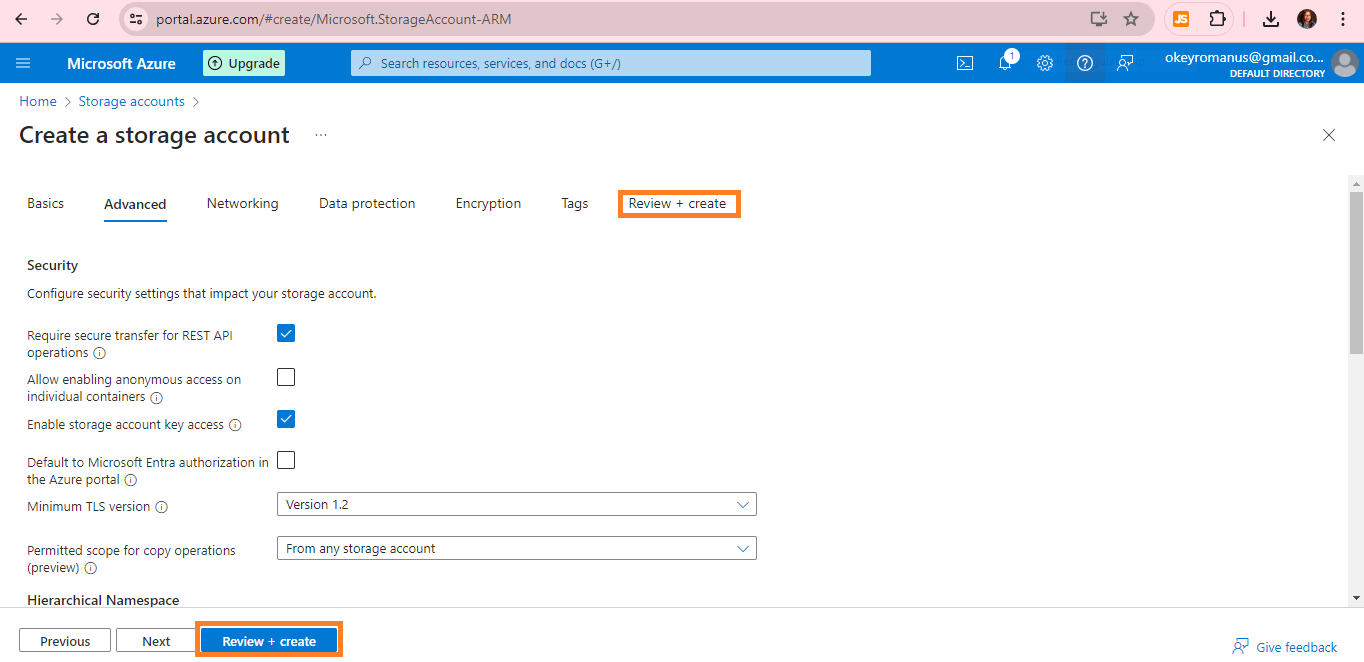
Task: Open the Tags tab
Action: pos(575,203)
